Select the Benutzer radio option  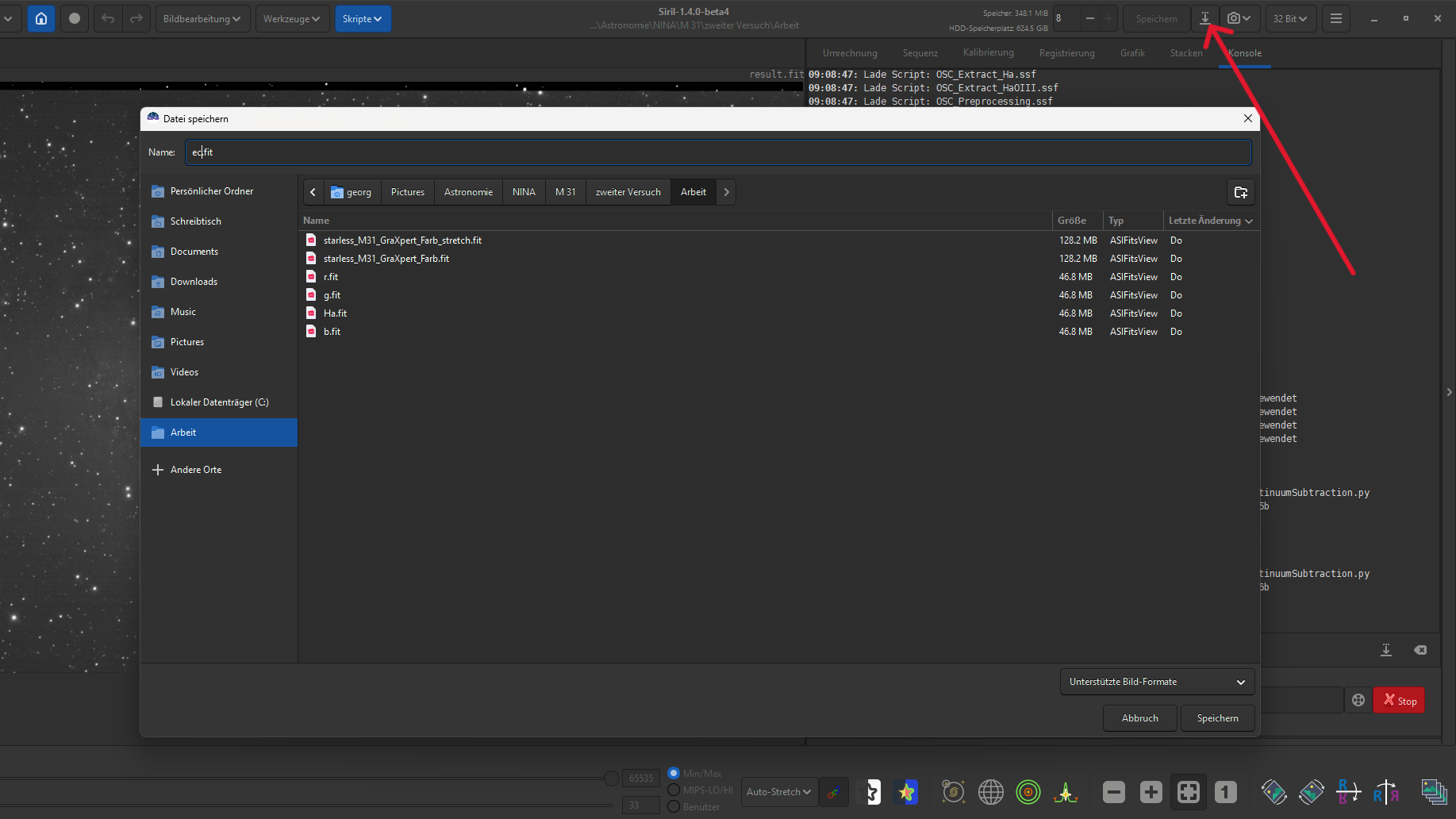(674, 806)
